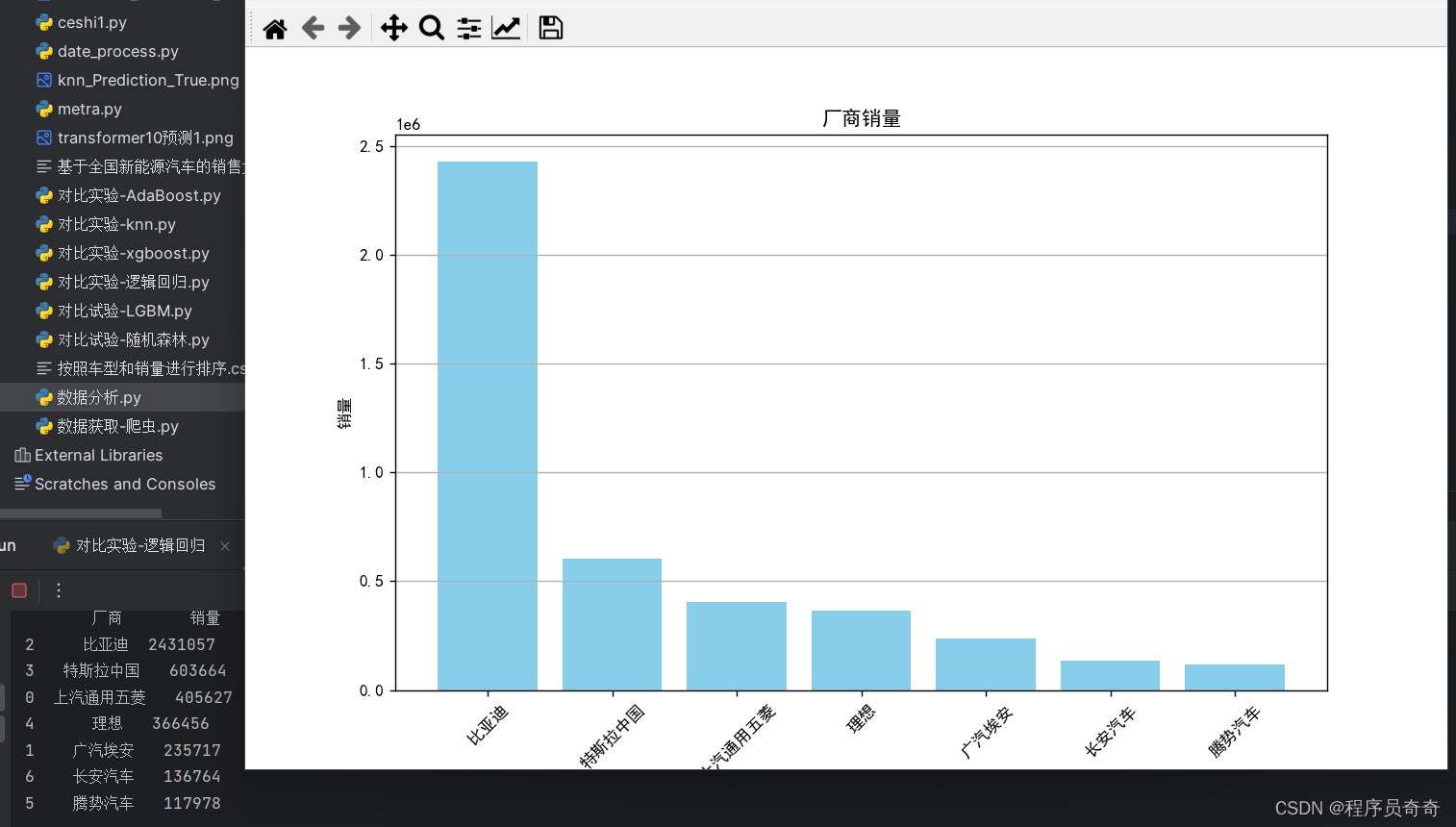Image resolution: width=1456 pixels, height=827 pixels.
Task: Click console value 2431057
Action: [182, 644]
